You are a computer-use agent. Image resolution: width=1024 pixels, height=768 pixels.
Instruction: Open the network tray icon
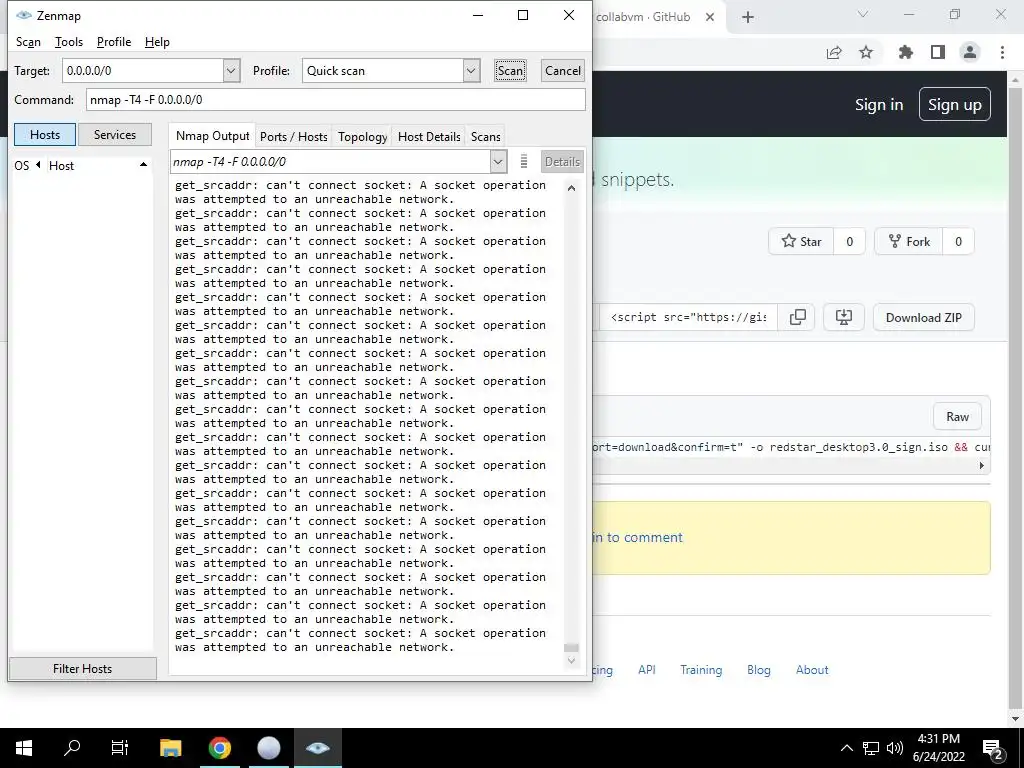click(x=871, y=748)
